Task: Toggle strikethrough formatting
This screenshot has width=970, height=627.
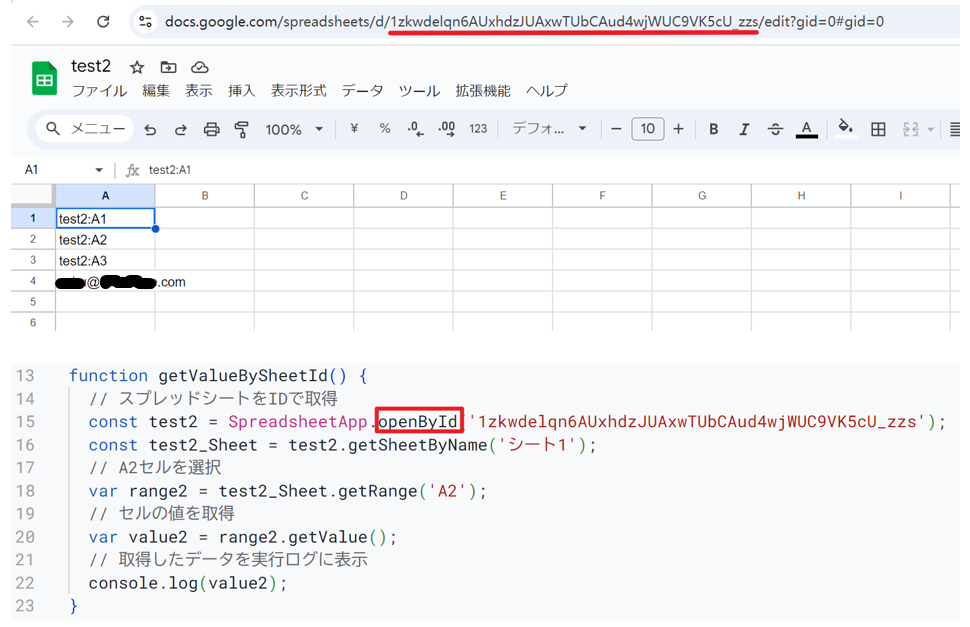Action: 775,129
